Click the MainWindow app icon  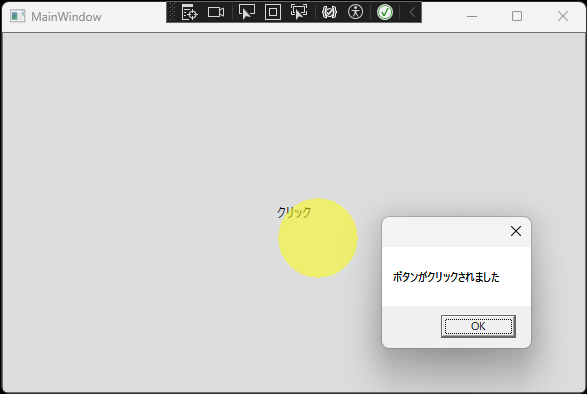(17, 16)
